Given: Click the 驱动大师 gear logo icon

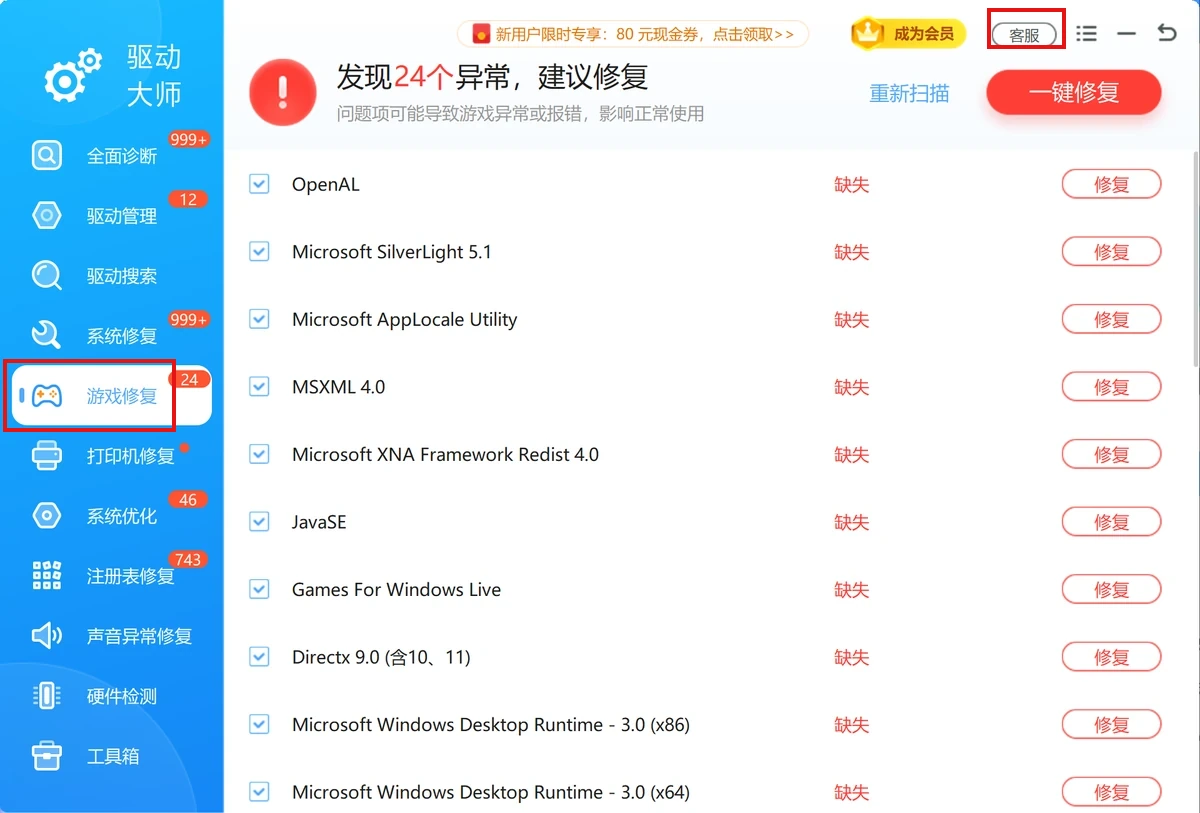Looking at the screenshot, I should coord(73,76).
